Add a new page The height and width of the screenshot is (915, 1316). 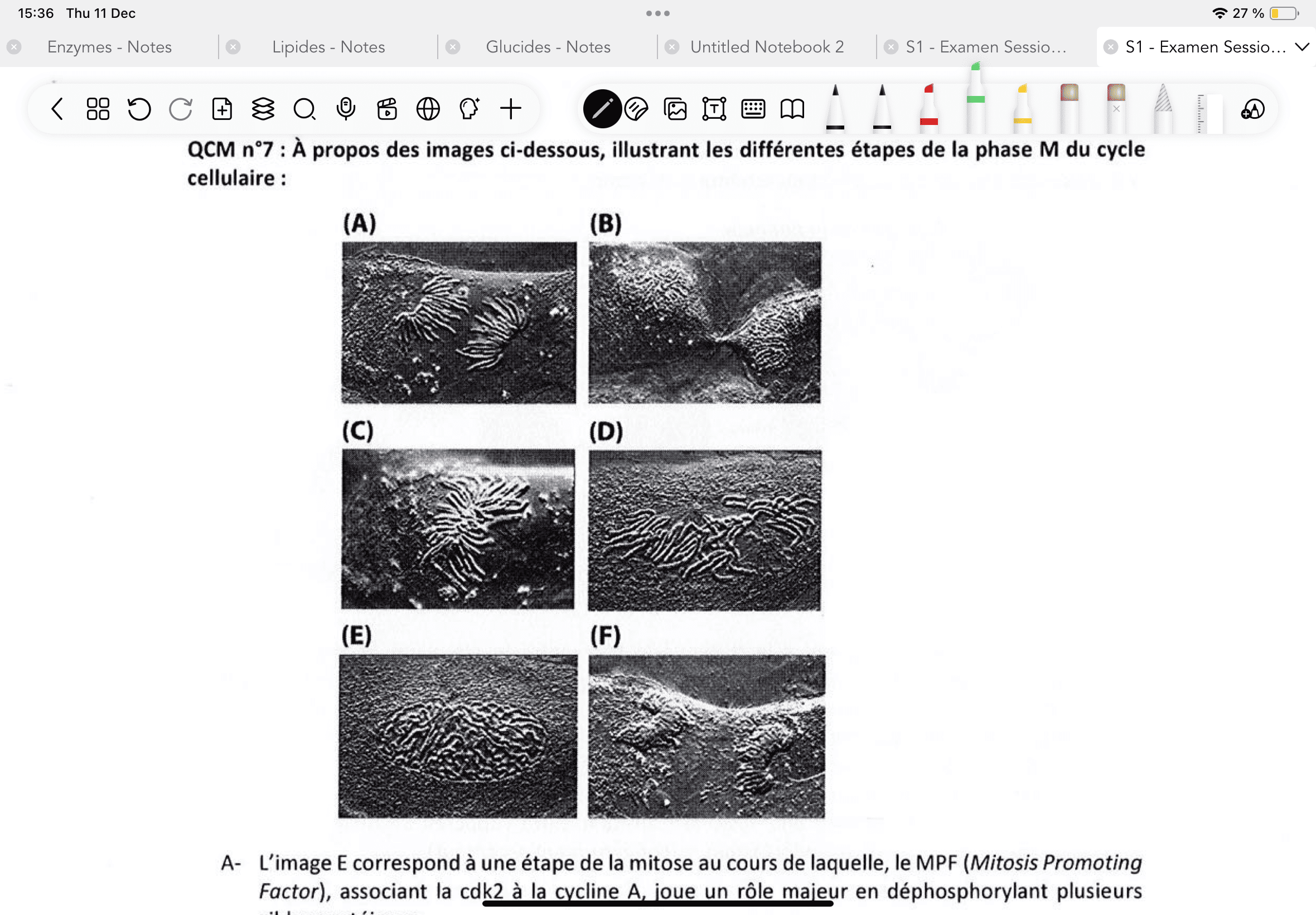pos(222,108)
